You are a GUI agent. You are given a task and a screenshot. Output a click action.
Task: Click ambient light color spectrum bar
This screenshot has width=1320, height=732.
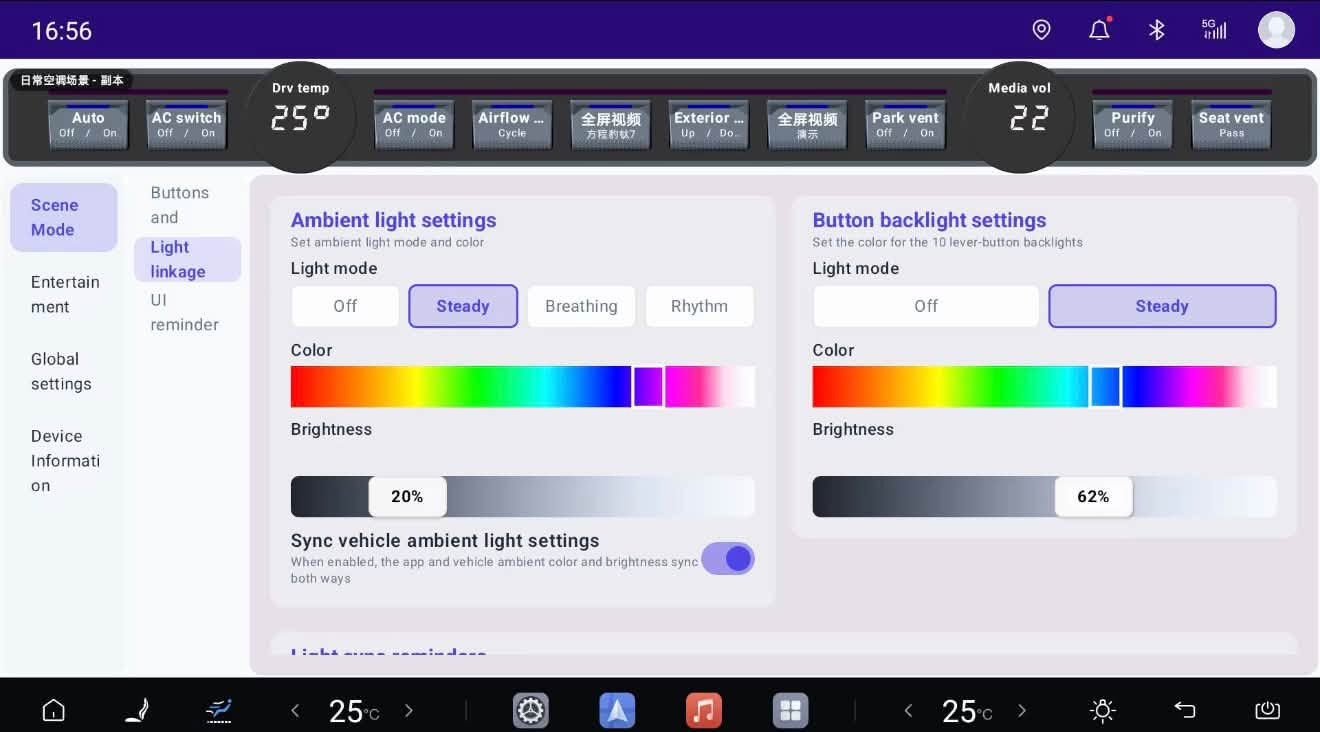pyautogui.click(x=523, y=387)
